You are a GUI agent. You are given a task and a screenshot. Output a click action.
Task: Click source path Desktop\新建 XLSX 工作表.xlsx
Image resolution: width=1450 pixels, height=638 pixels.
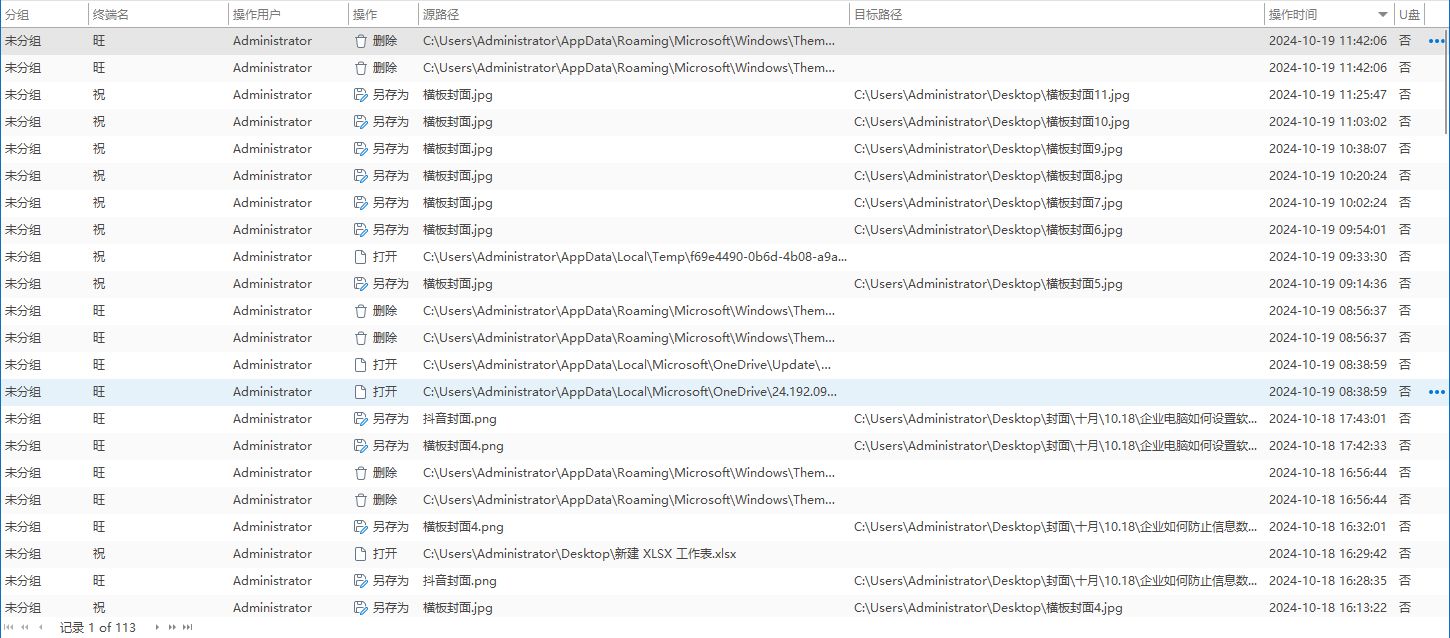(x=579, y=554)
